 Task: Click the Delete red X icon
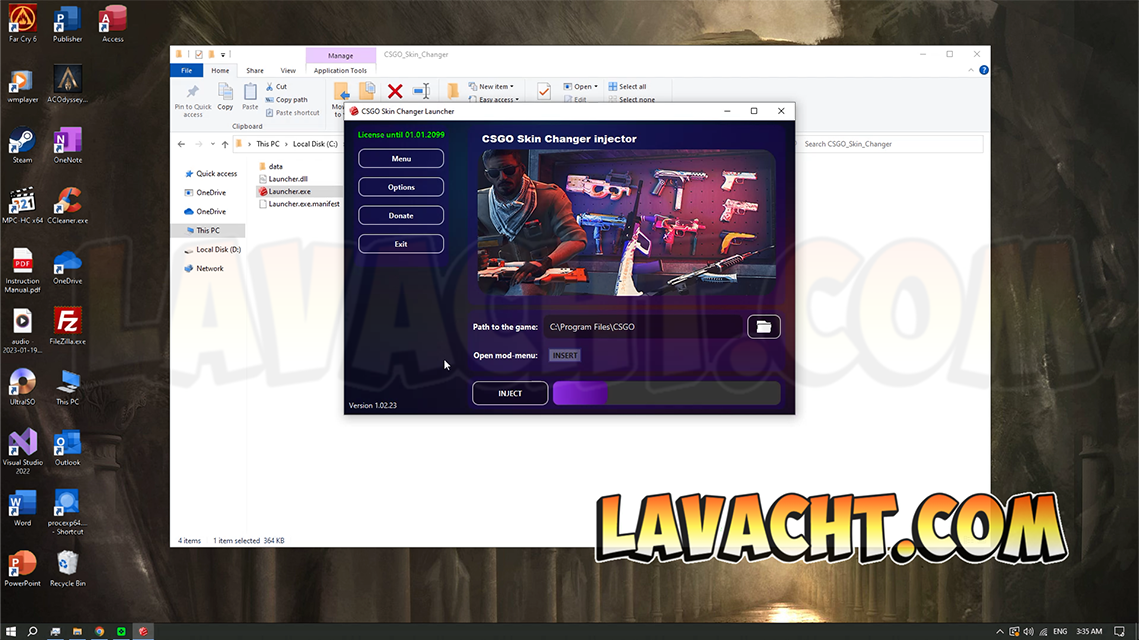(395, 91)
